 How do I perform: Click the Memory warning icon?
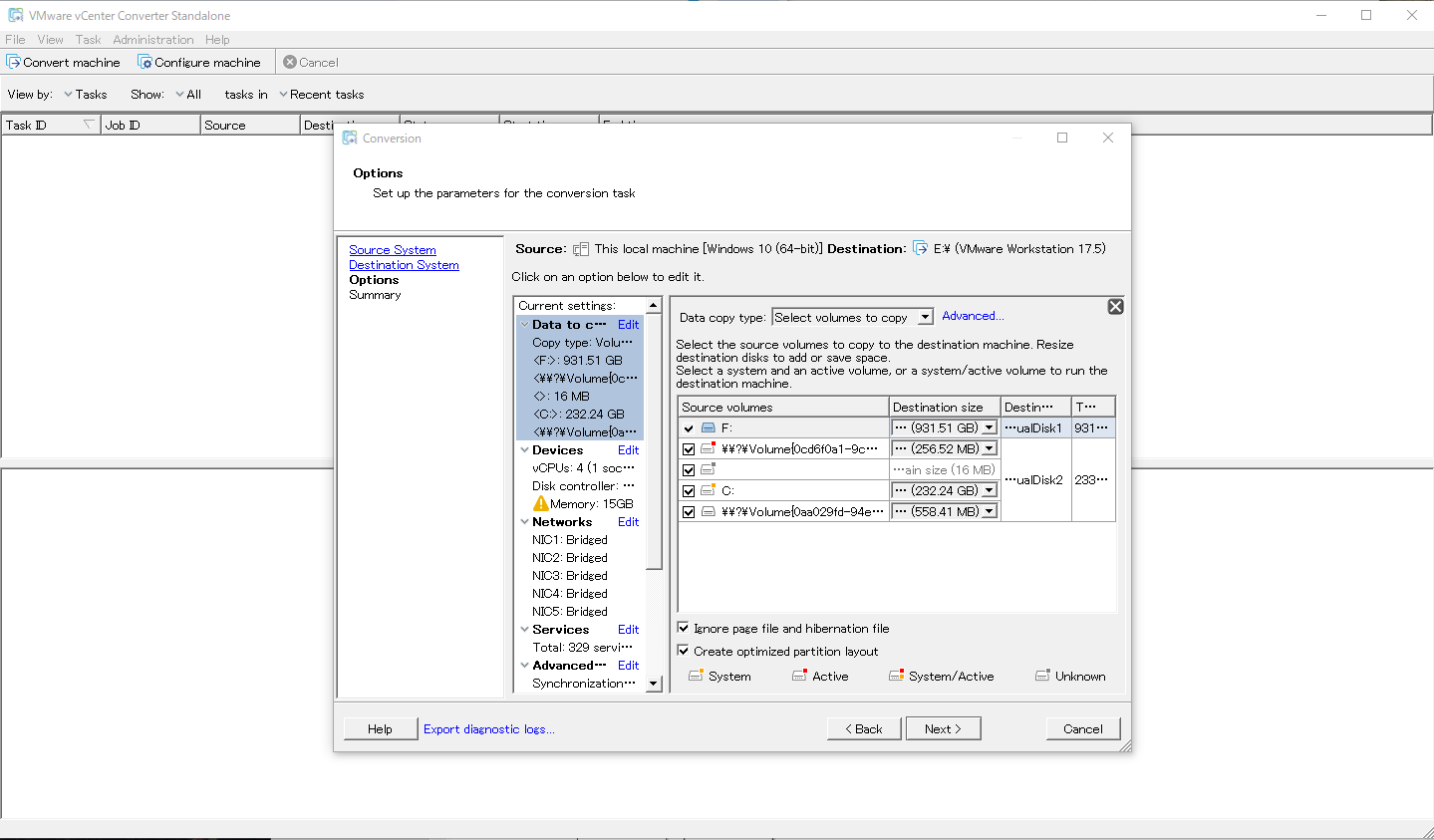point(541,504)
